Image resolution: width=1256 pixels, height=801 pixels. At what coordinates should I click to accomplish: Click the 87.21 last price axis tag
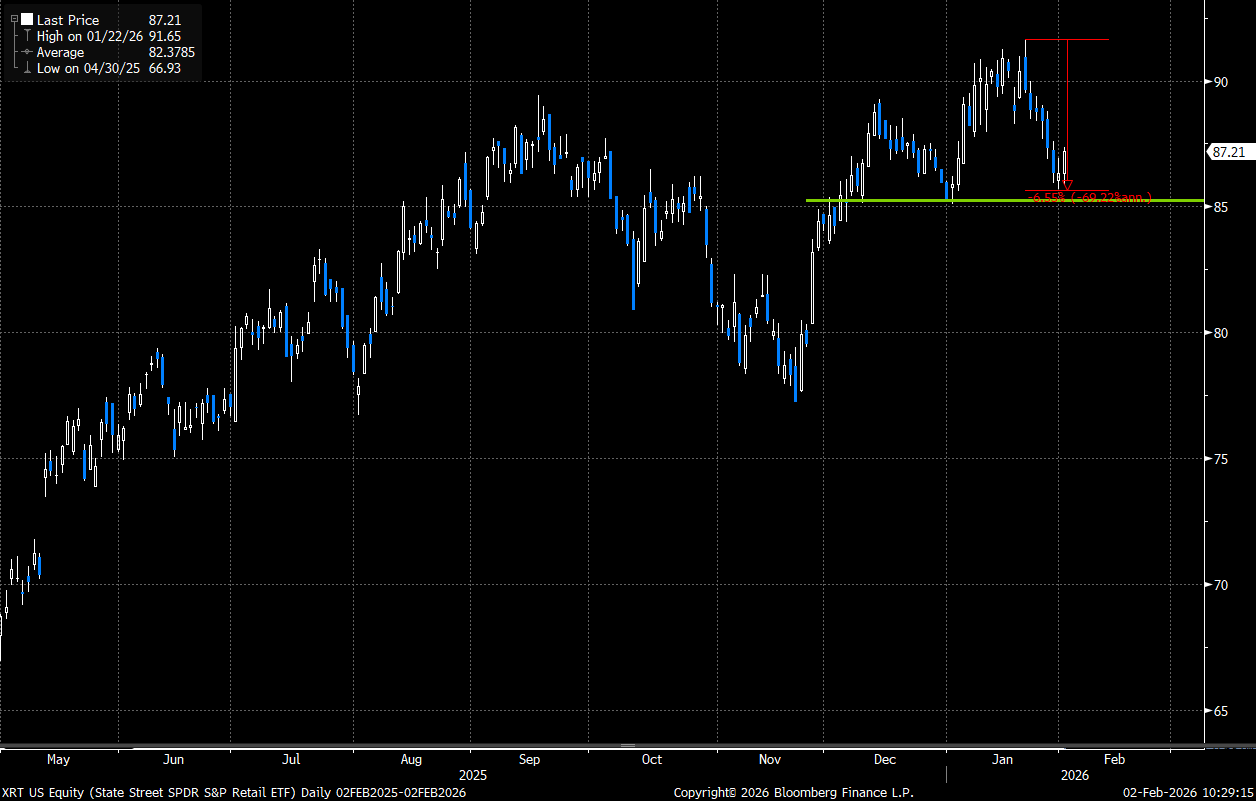pyautogui.click(x=1227, y=152)
